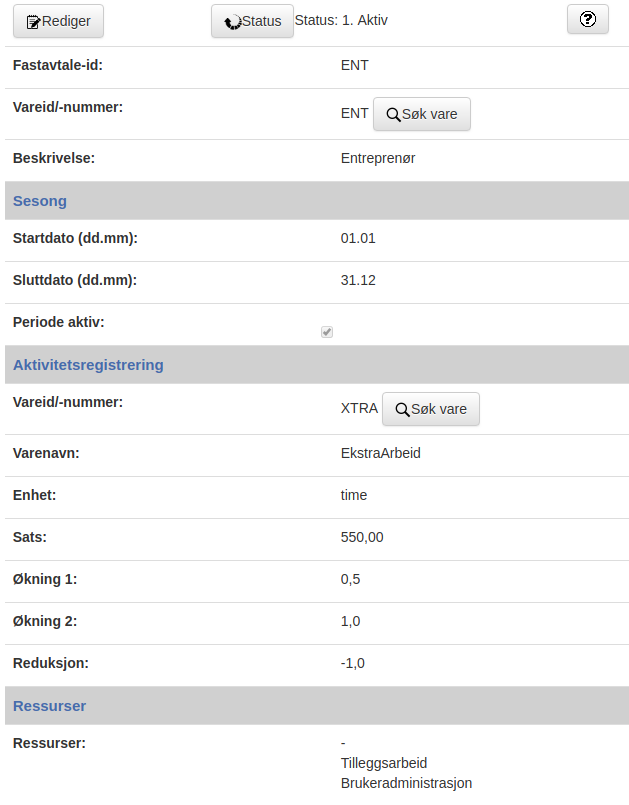
Task: Click Søk vare next to ENT
Action: click(x=422, y=114)
